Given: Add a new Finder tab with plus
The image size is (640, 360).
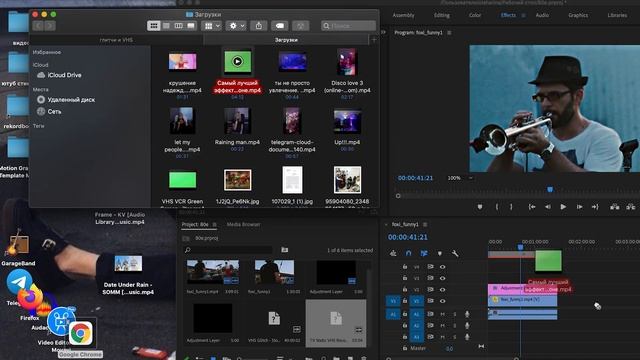Looking at the screenshot, I should [374, 40].
